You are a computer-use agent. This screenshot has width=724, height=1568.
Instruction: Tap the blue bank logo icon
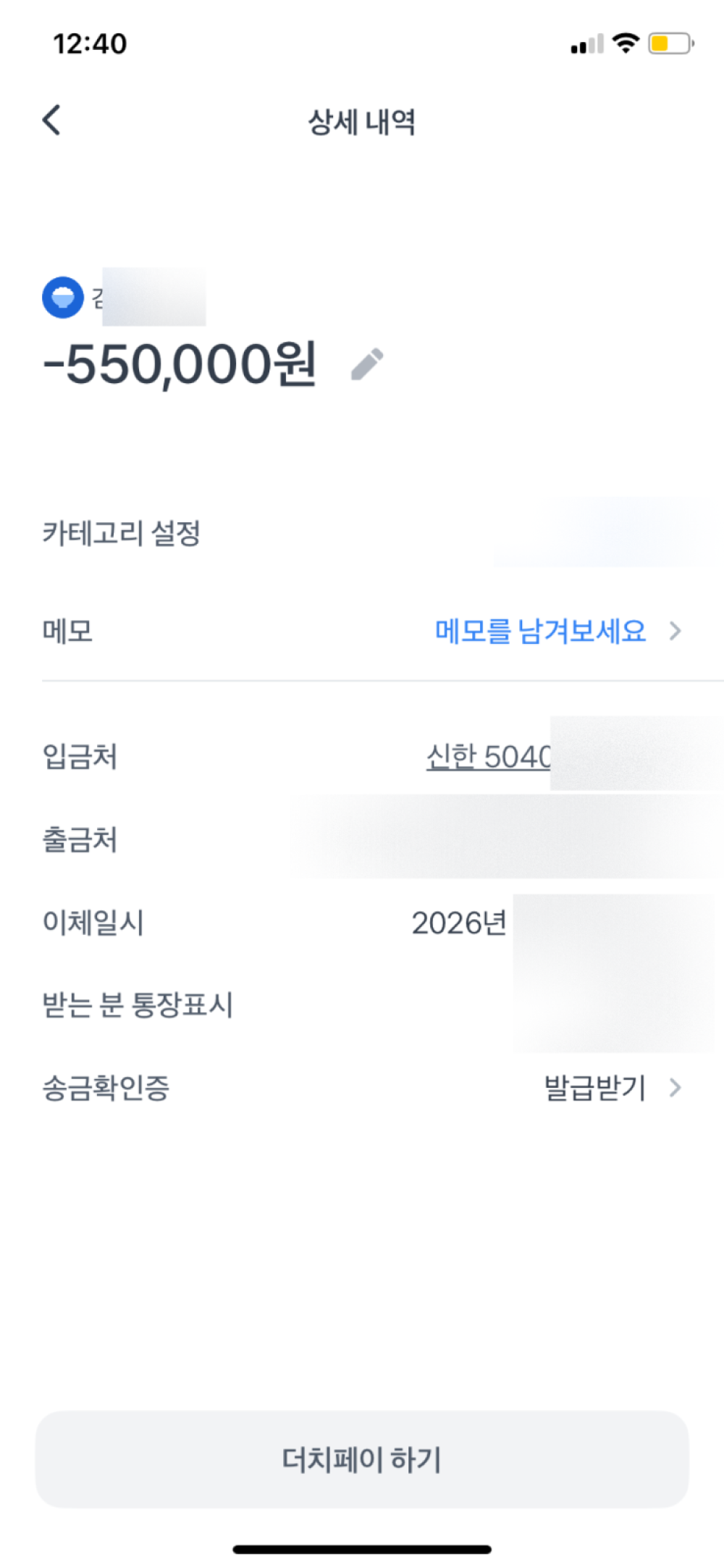(63, 298)
